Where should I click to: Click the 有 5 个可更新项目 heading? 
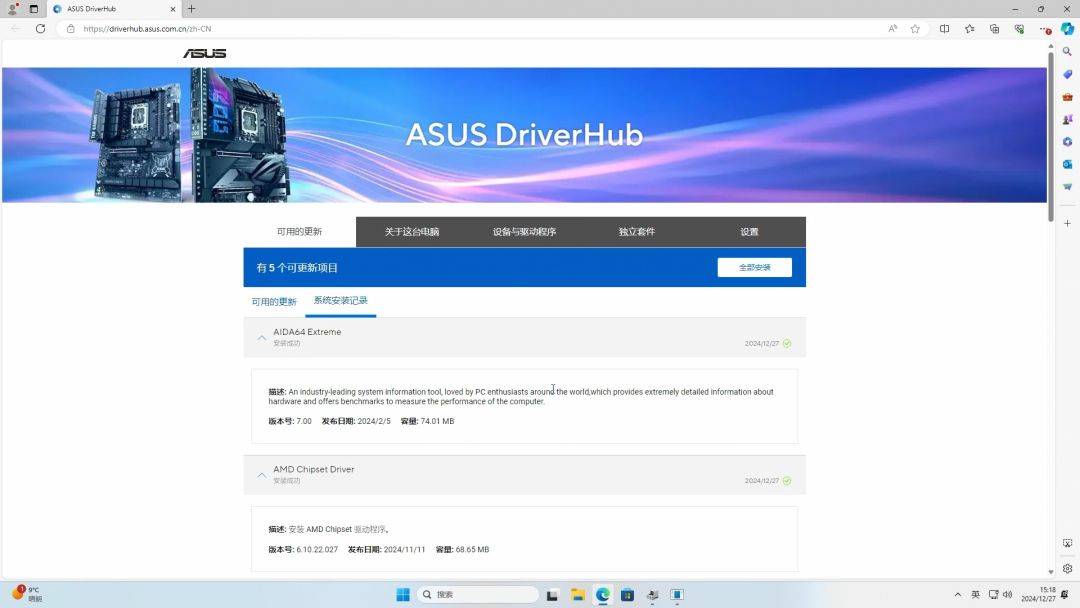click(x=297, y=268)
